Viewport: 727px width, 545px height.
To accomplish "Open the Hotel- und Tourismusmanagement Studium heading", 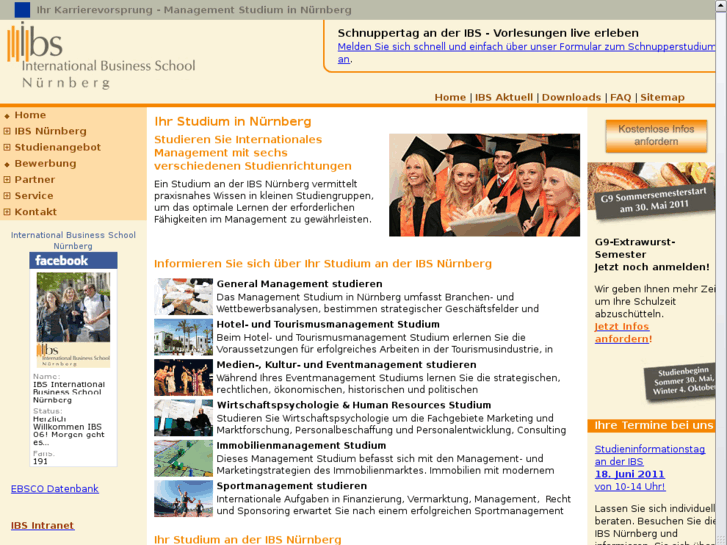I will (x=328, y=324).
